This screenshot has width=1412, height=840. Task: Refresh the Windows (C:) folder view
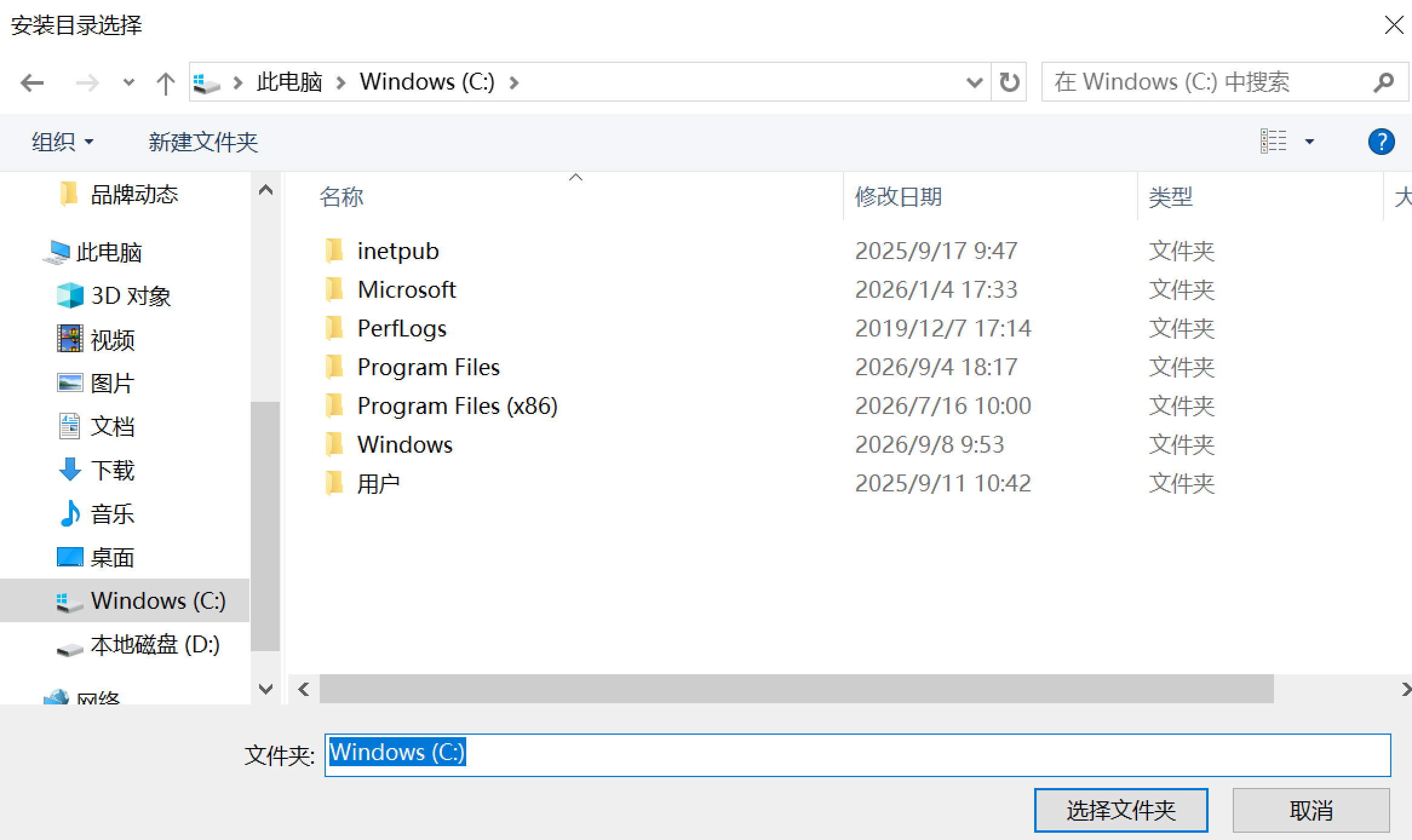click(x=1009, y=82)
